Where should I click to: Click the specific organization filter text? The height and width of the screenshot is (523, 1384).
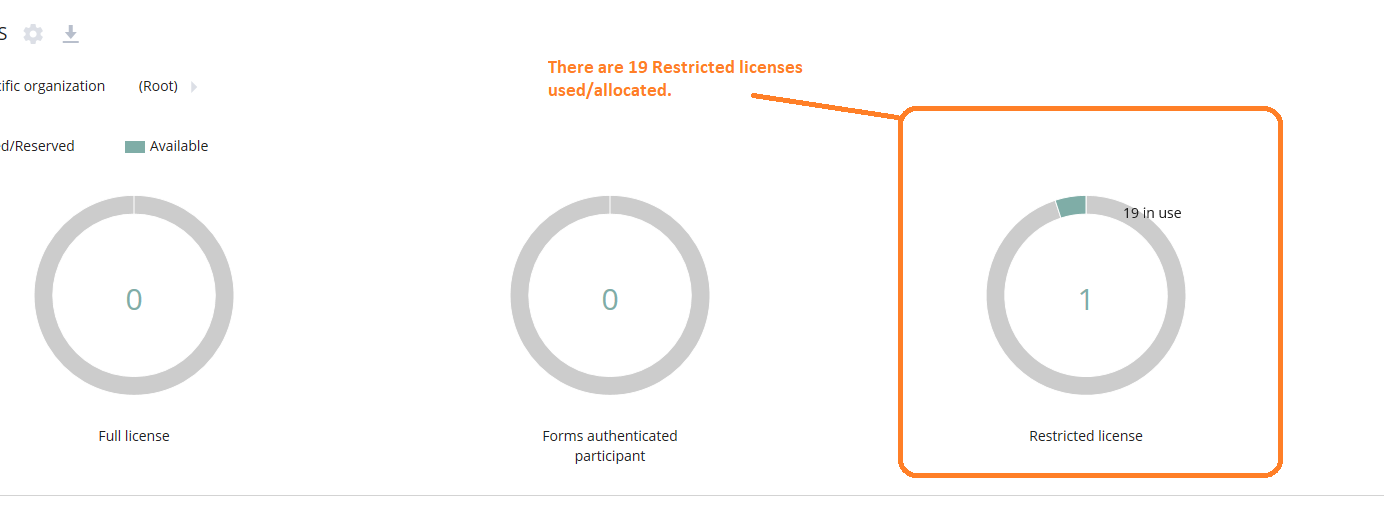pyautogui.click(x=52, y=86)
